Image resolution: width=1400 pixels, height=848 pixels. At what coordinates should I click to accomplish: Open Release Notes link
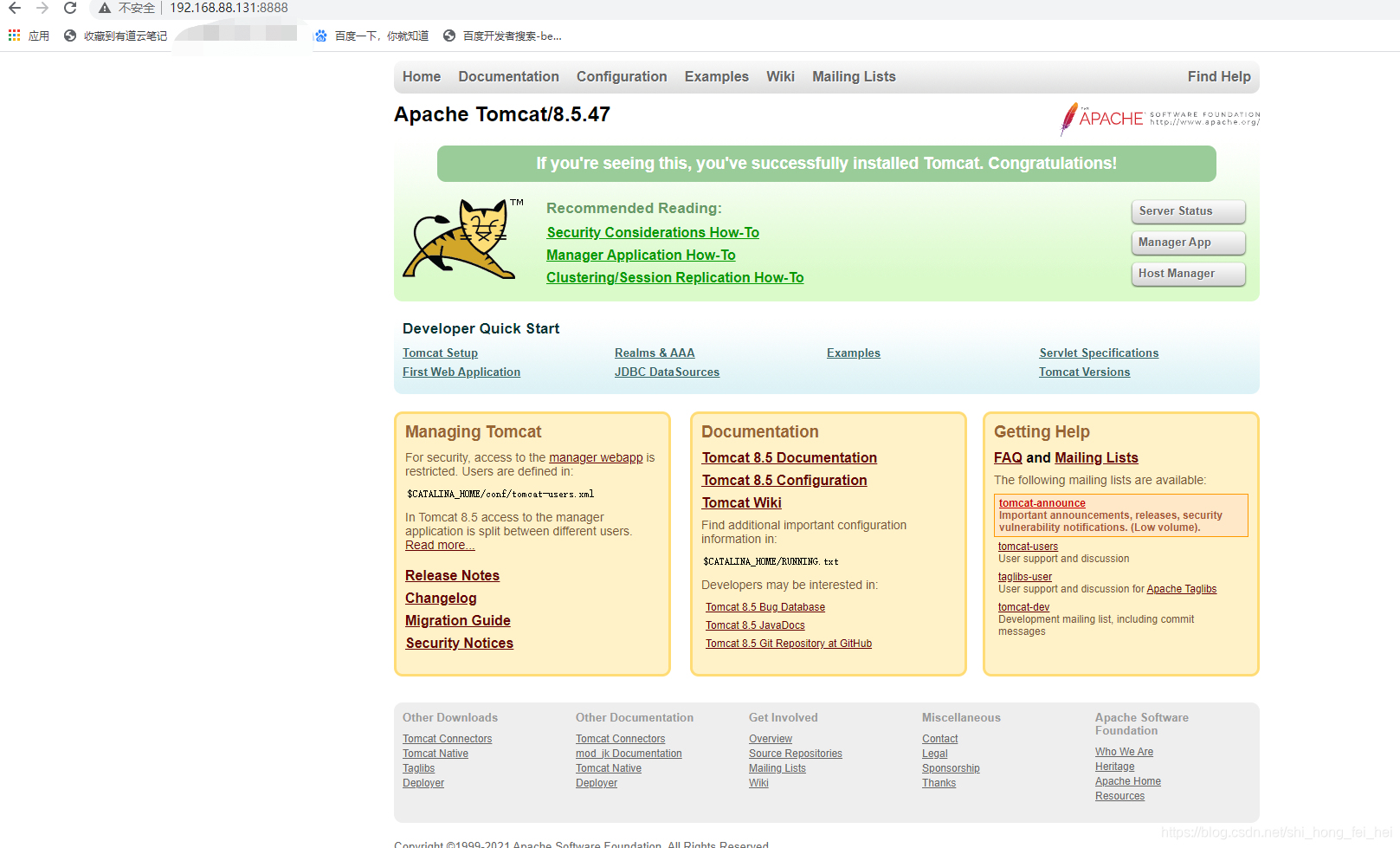452,575
